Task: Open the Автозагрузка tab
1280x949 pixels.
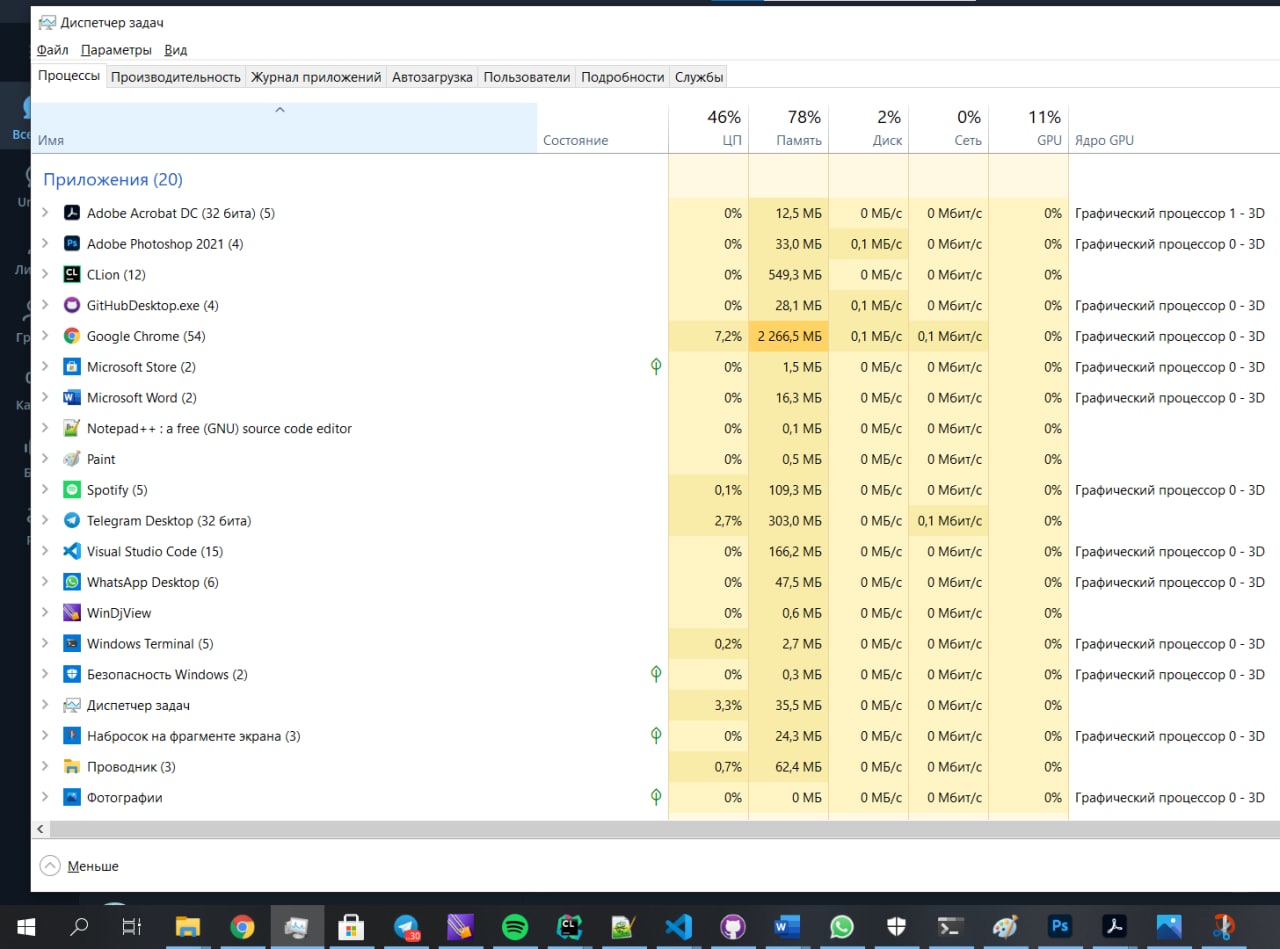Action: (x=432, y=77)
